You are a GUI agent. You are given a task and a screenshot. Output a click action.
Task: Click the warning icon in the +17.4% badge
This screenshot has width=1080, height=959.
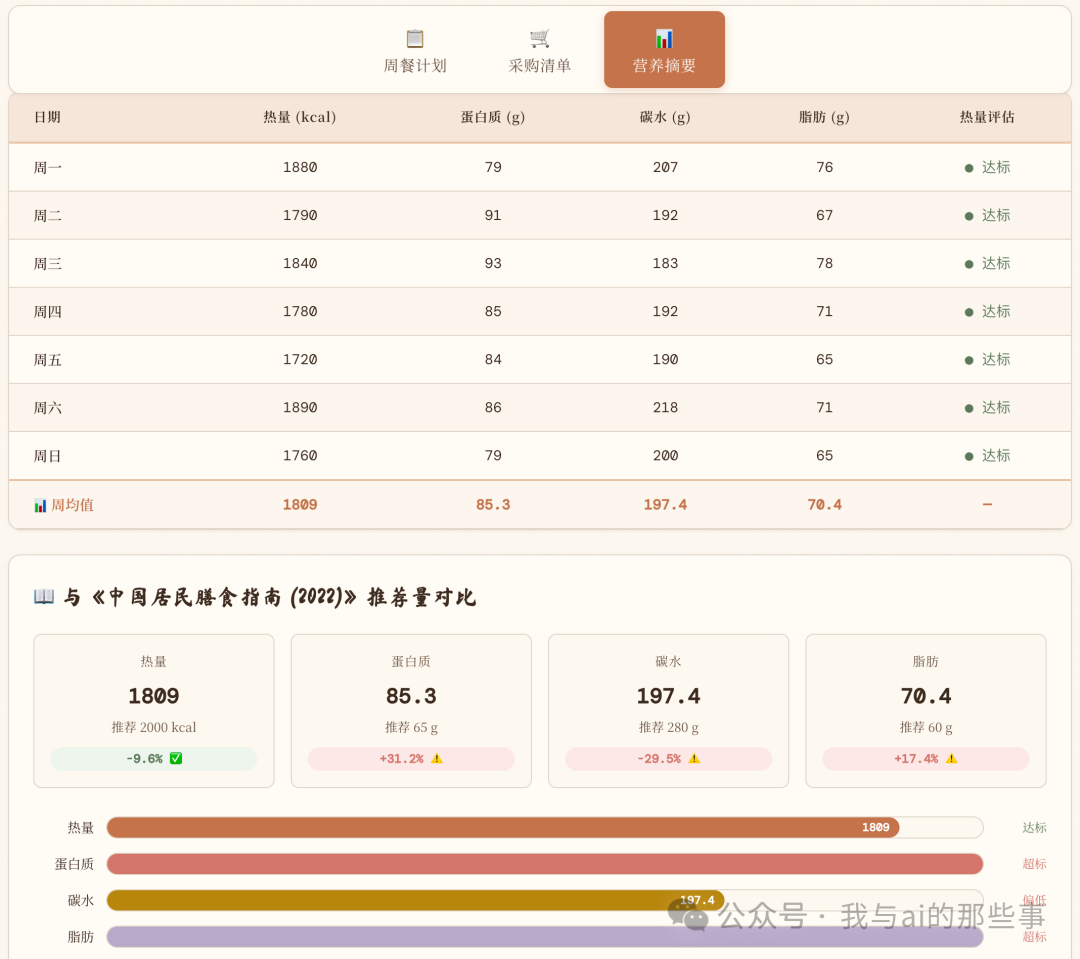[951, 759]
